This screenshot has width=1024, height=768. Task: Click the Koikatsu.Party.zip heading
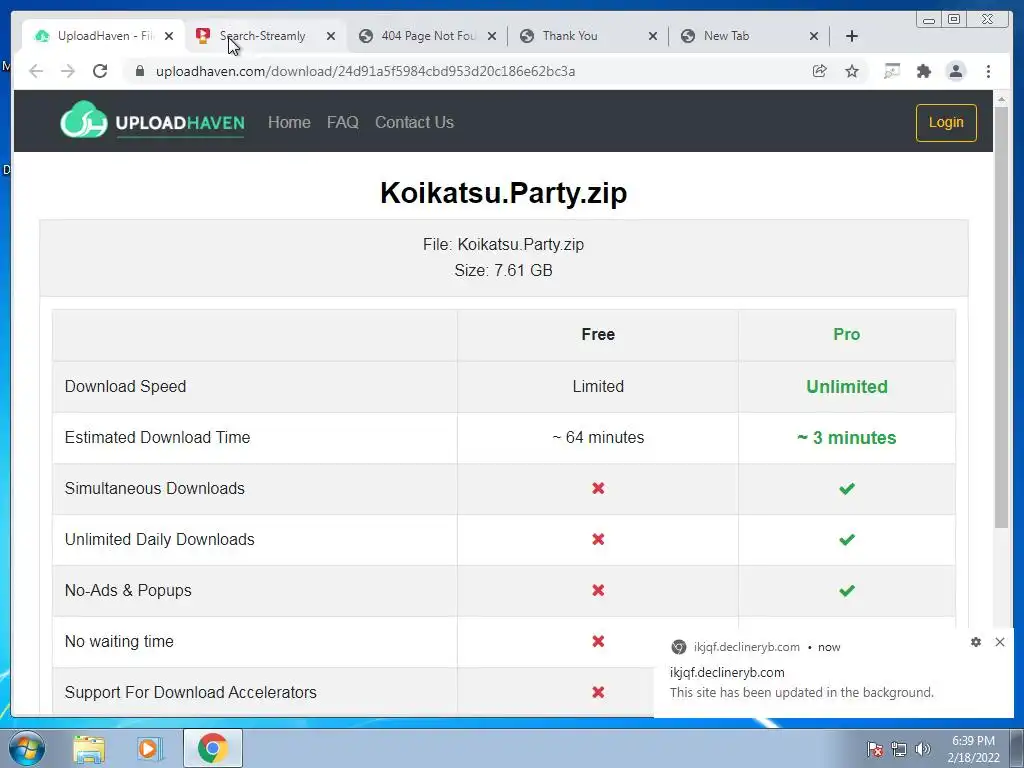[x=504, y=193]
